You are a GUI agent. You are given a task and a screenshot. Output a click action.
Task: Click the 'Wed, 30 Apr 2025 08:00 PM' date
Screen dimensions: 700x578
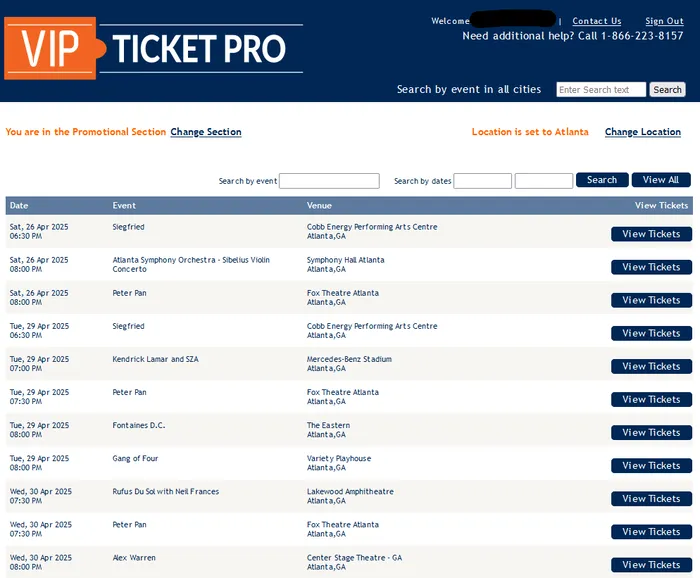point(41,562)
